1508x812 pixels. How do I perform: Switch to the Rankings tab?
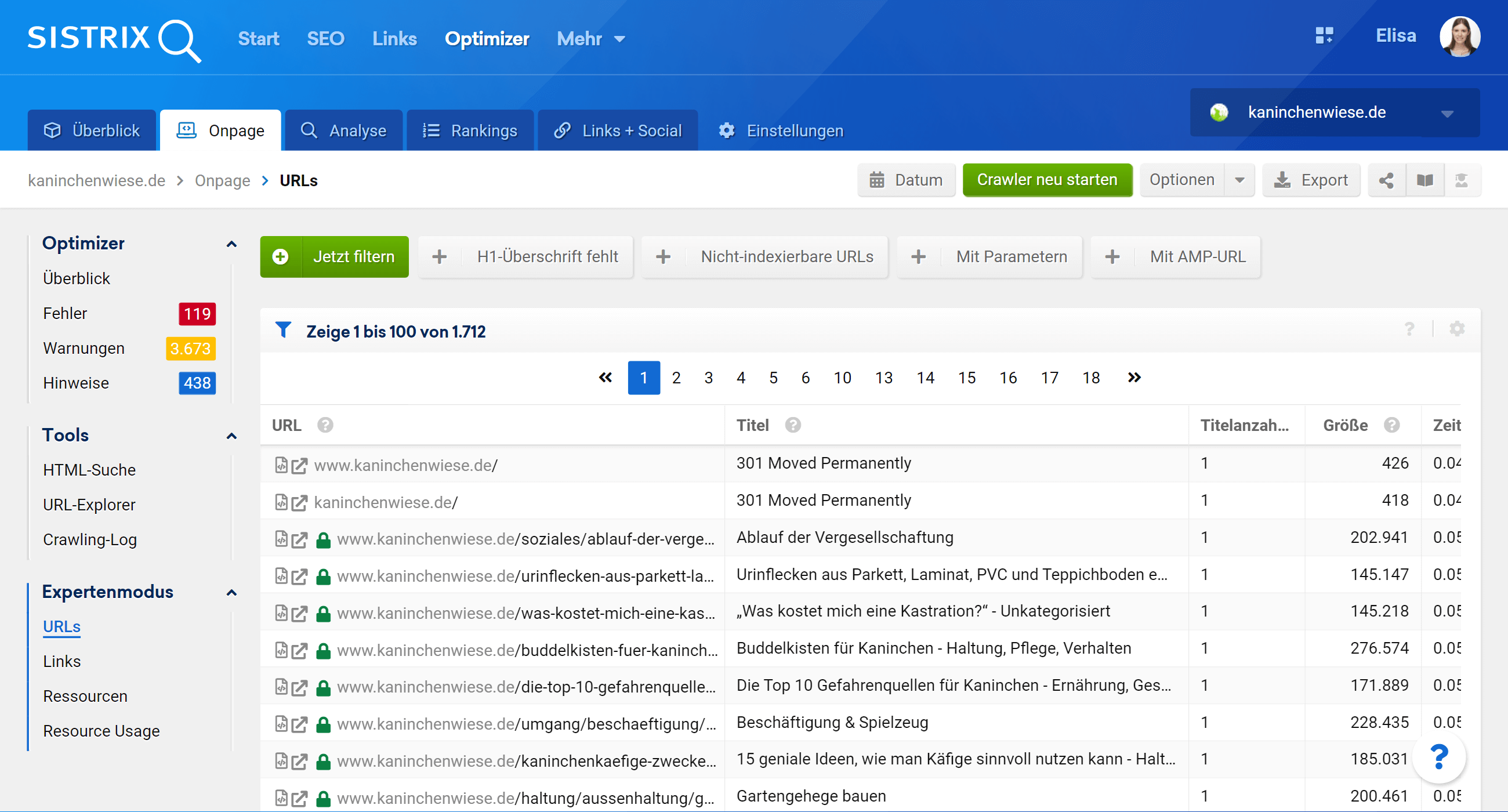(470, 130)
